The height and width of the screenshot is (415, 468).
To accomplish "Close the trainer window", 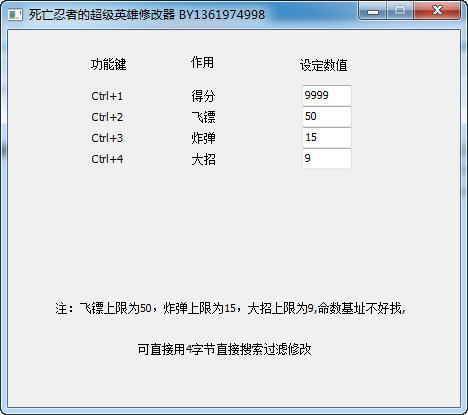I will pos(437,11).
